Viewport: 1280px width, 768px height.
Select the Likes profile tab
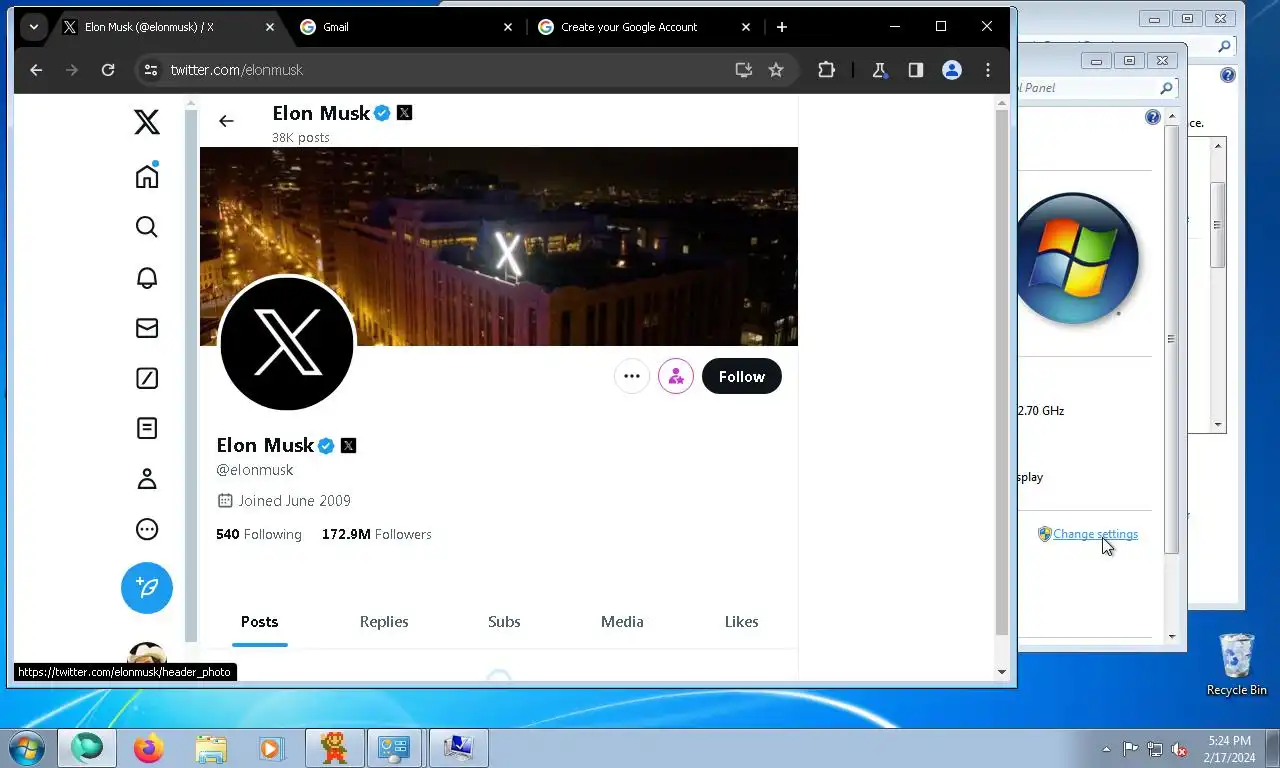click(x=741, y=622)
